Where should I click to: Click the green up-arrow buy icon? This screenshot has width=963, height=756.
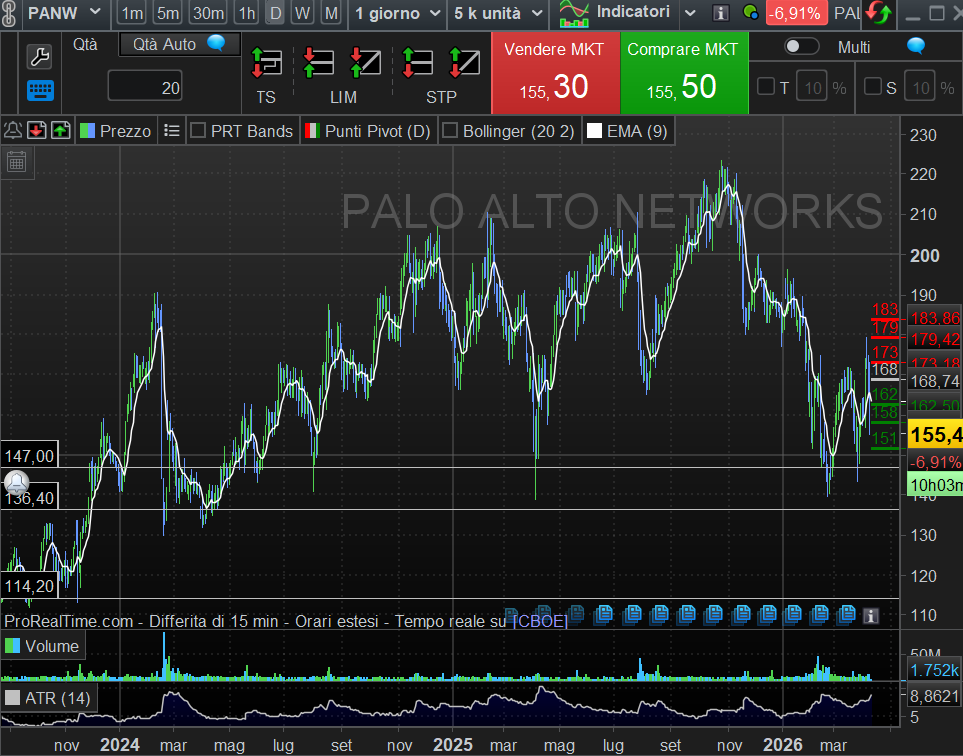pyautogui.click(x=60, y=131)
